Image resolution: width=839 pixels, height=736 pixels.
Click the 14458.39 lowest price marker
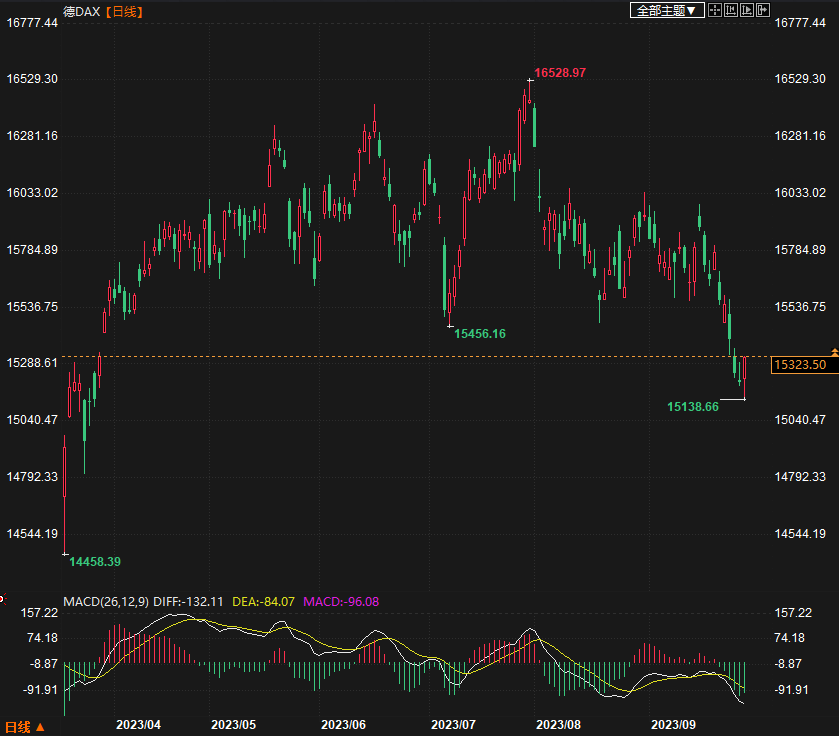[95, 562]
